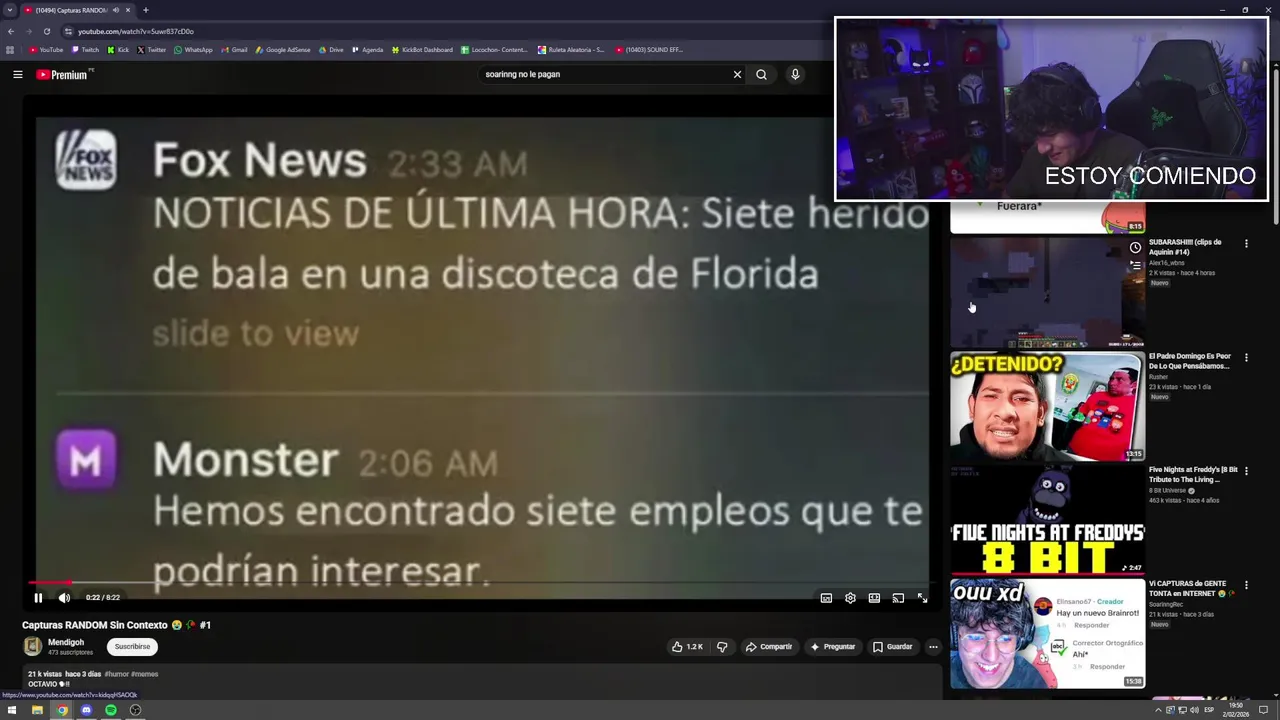Open the Twitter bookmark

click(152, 49)
